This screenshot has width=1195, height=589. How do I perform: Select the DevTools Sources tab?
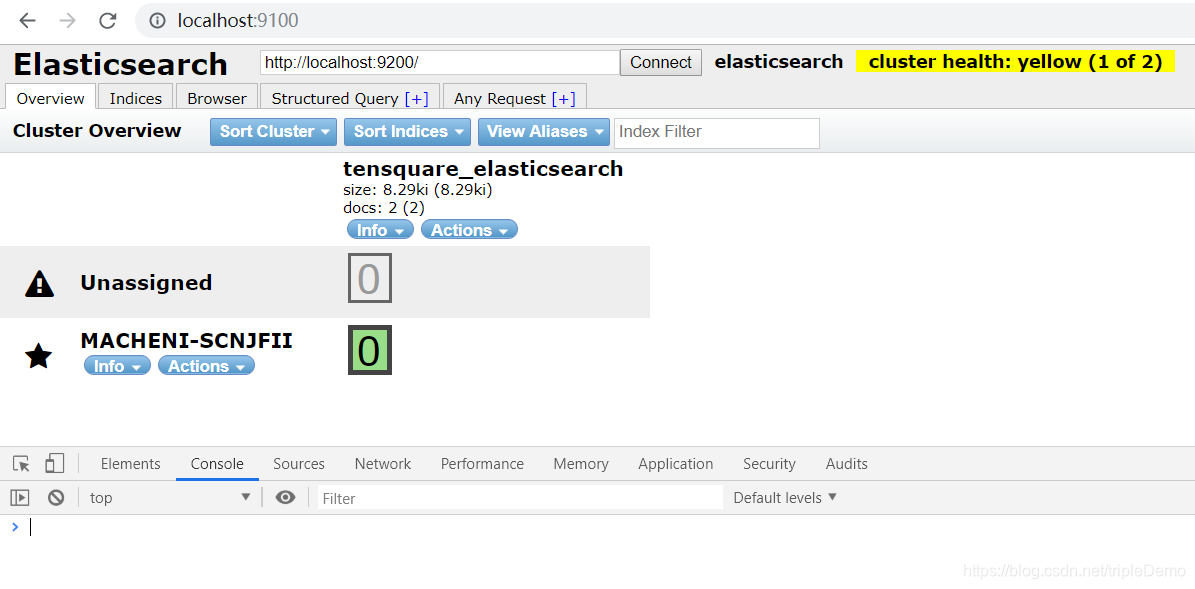[x=299, y=463]
